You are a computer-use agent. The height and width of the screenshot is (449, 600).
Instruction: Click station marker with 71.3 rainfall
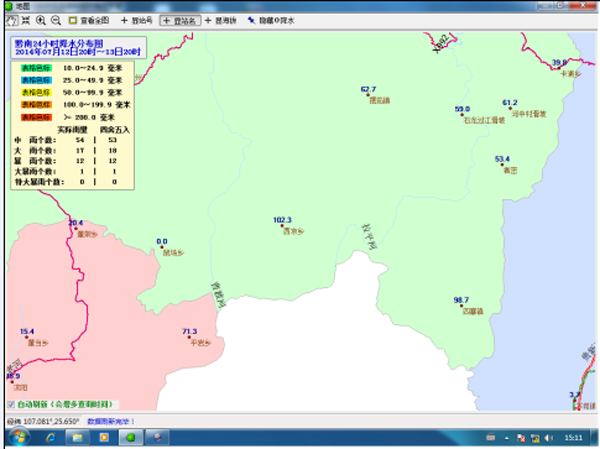189,337
